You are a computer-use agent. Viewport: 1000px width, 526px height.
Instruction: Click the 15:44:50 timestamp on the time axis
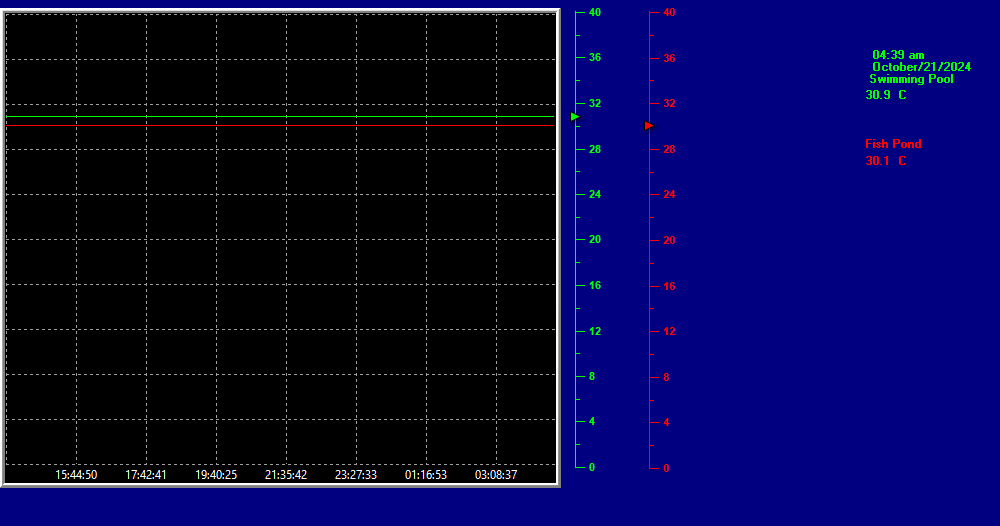click(x=76, y=475)
